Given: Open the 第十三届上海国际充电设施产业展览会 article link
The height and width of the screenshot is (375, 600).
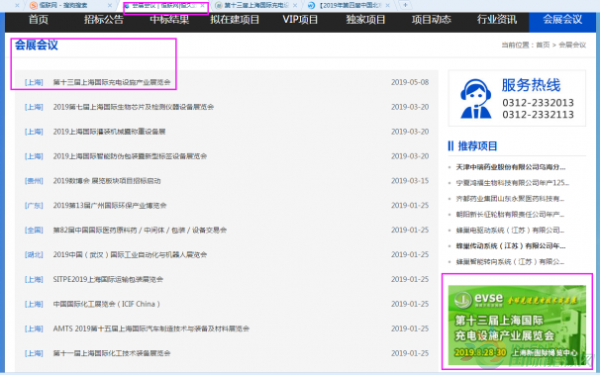Looking at the screenshot, I should click(111, 82).
